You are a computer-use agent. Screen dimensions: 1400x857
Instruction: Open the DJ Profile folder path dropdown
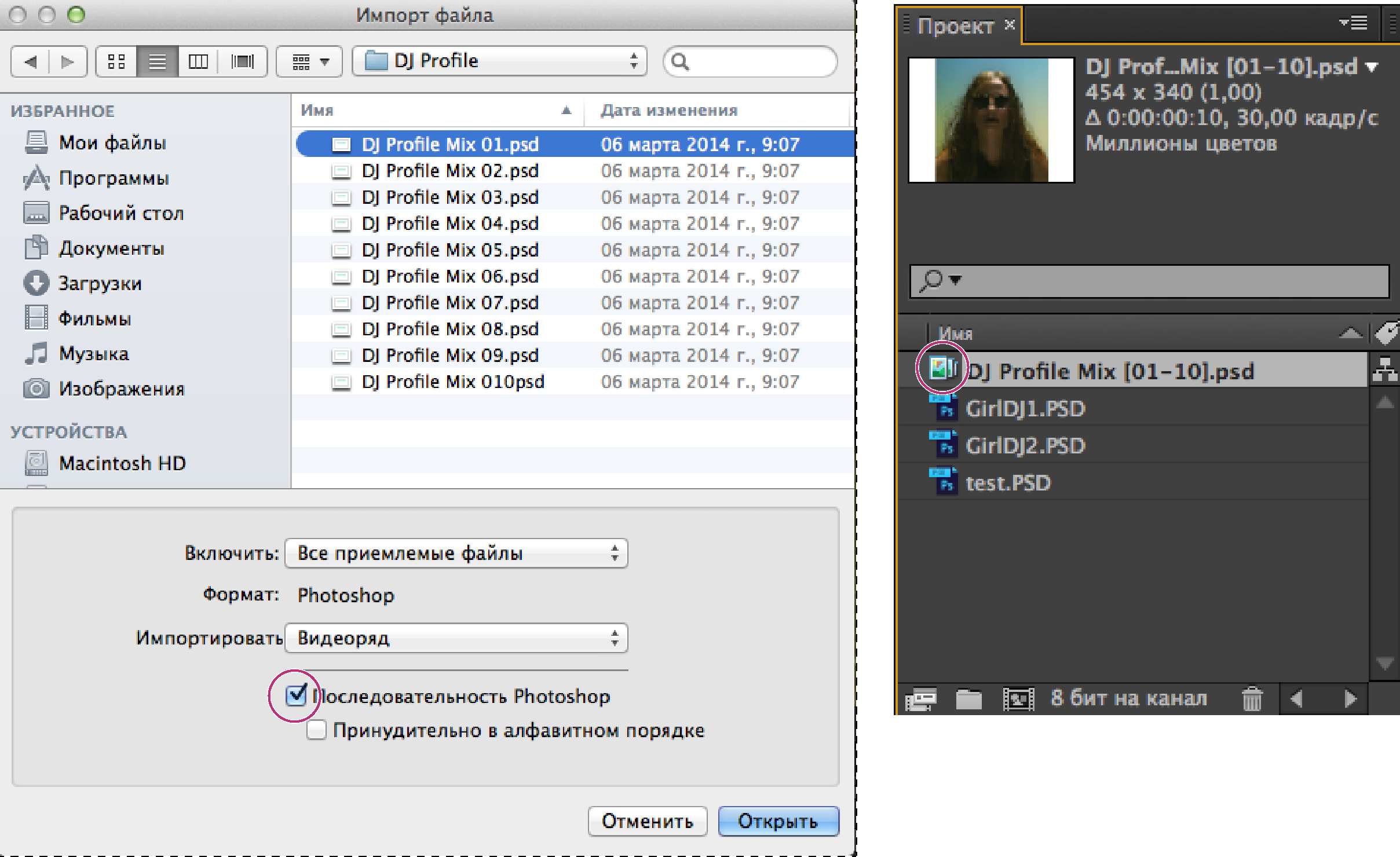499,61
